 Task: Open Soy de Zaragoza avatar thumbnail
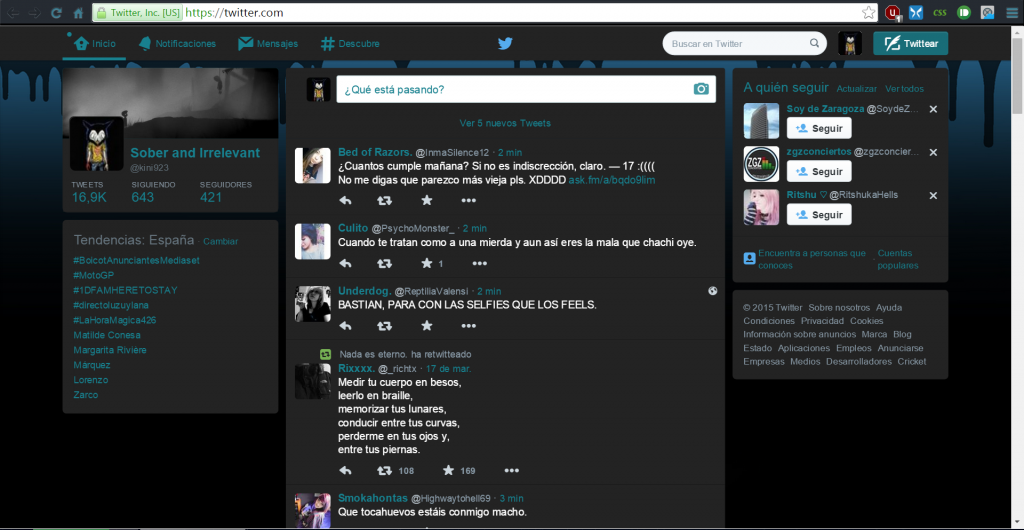[761, 121]
